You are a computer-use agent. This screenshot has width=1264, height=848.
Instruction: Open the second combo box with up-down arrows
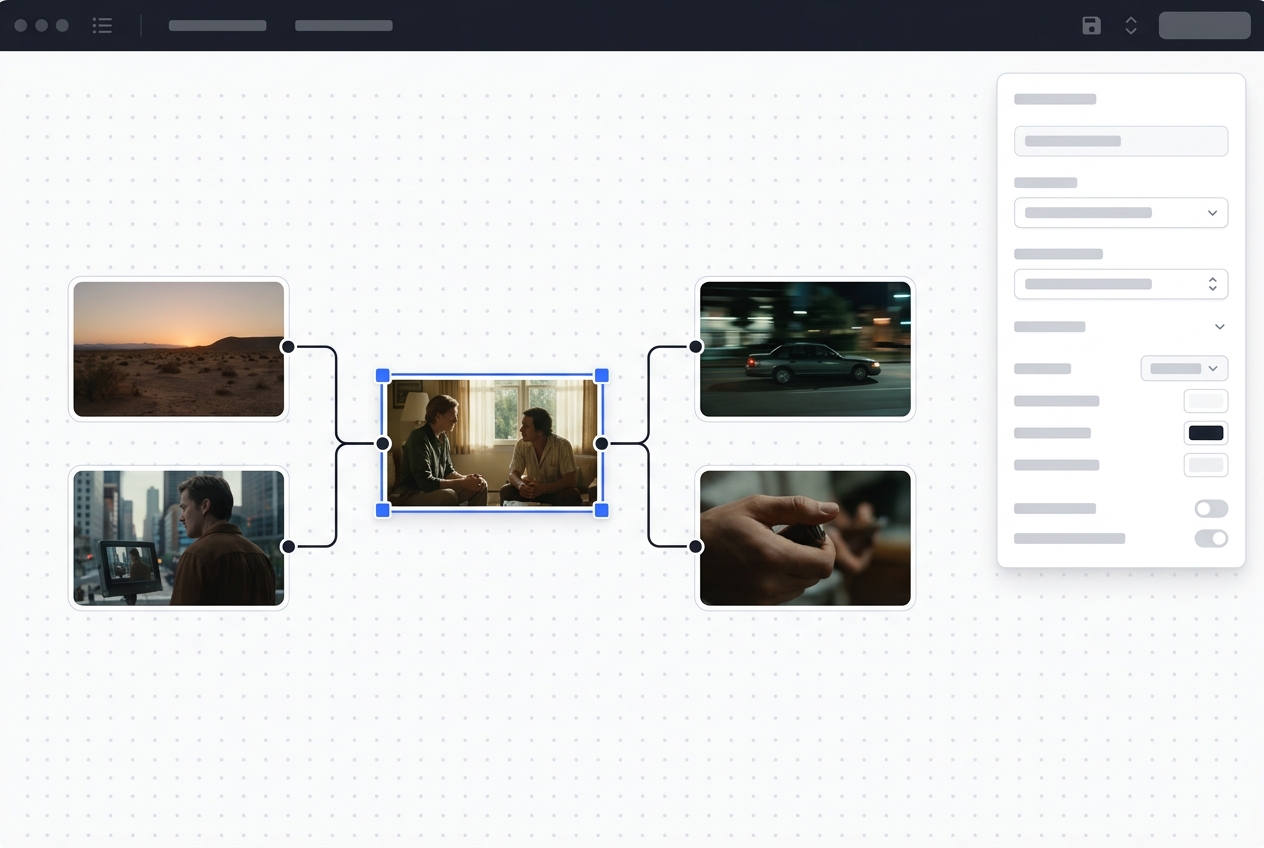point(1121,284)
